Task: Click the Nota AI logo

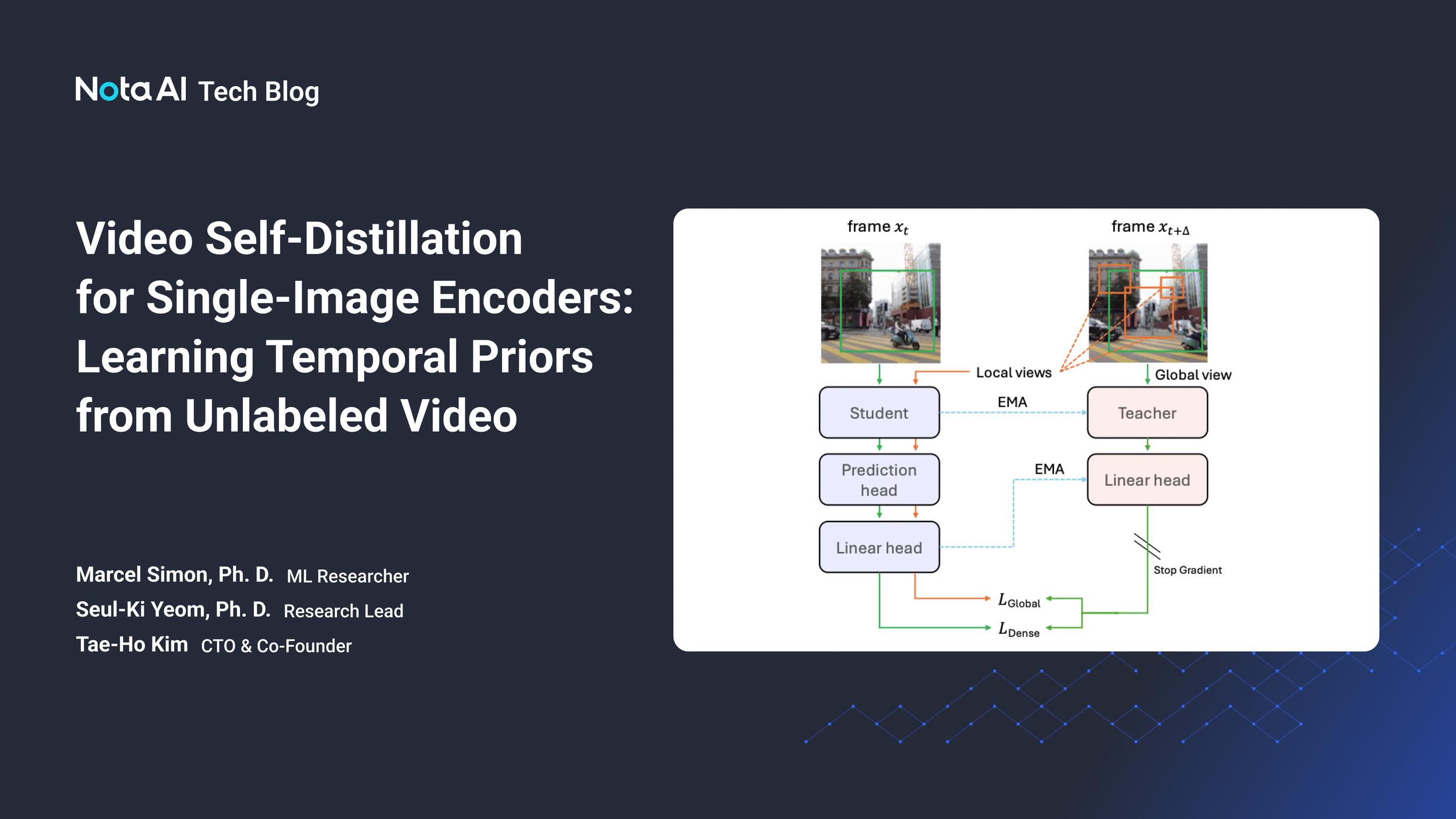Action: pyautogui.click(x=131, y=90)
